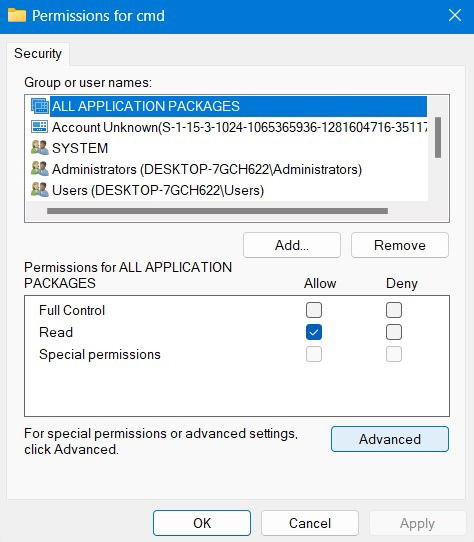Select Administrators (DESKTOP-7GCH622\Administrators) entry
Screen dimensions: 474x542
[x=207, y=169]
